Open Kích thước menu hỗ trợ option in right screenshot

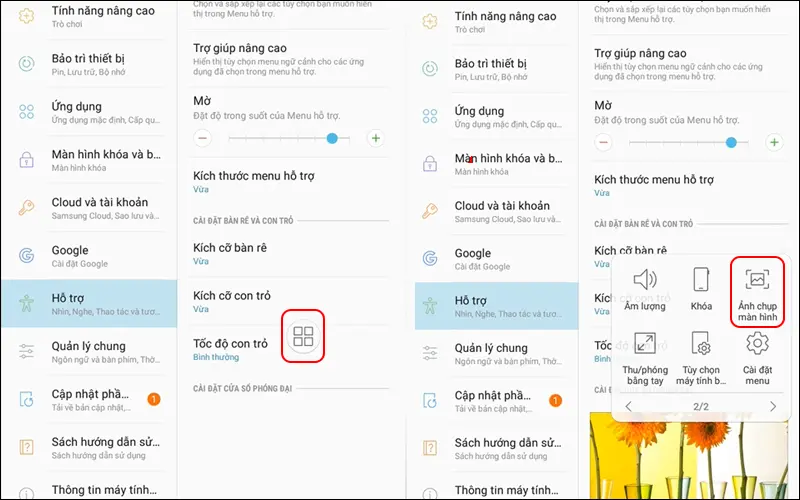[689, 185]
